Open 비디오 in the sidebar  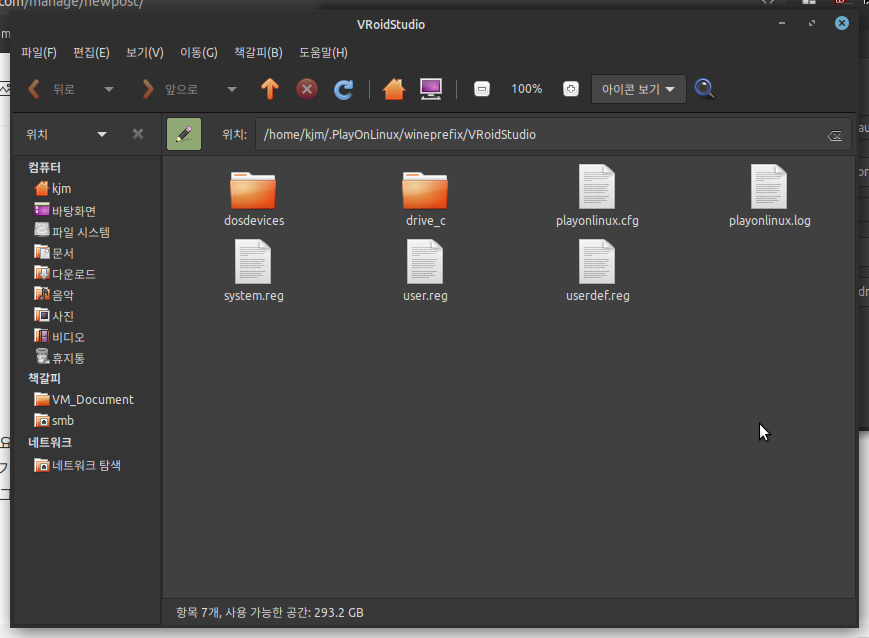point(60,337)
